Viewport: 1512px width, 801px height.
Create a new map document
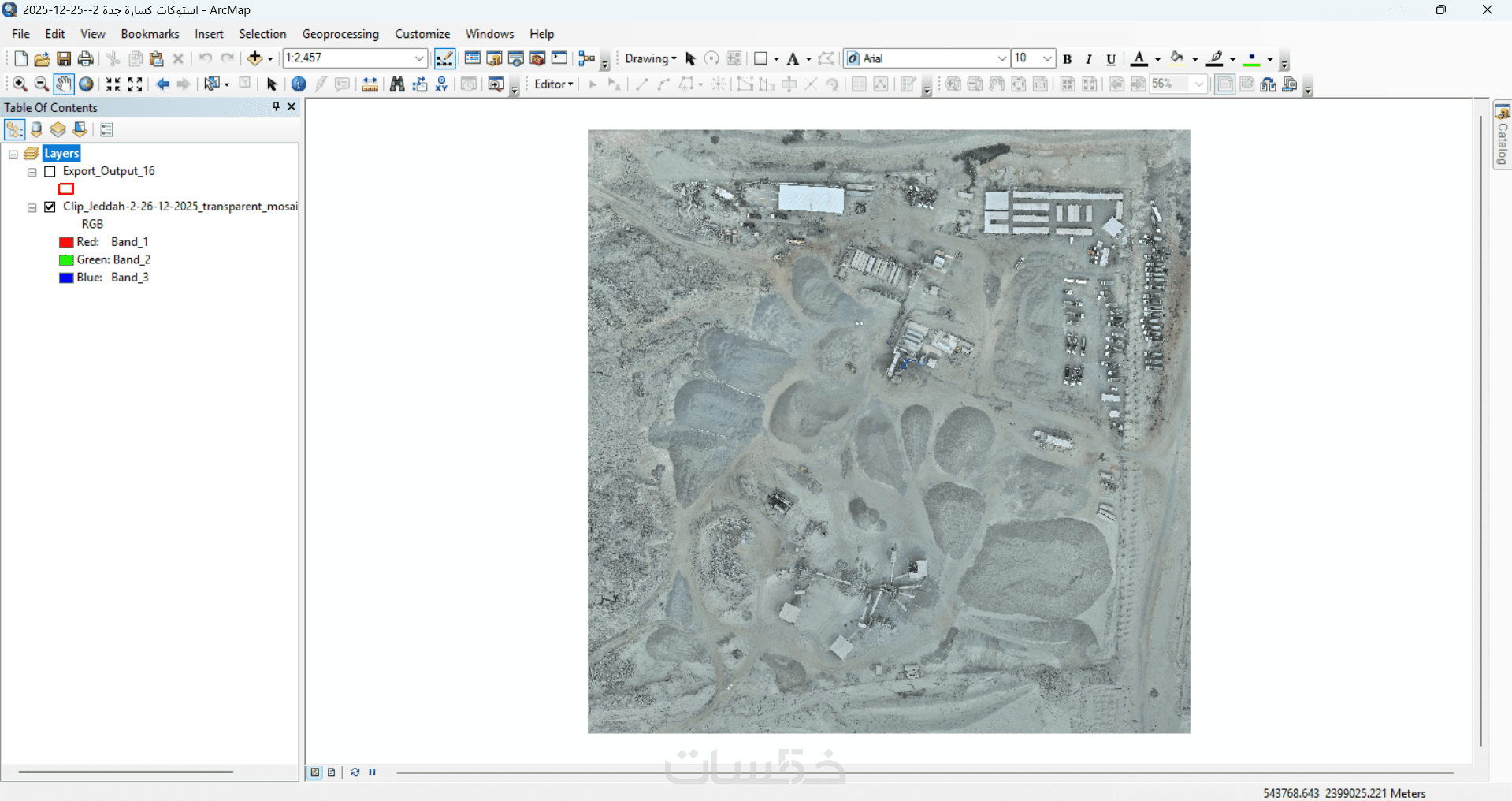(x=20, y=58)
